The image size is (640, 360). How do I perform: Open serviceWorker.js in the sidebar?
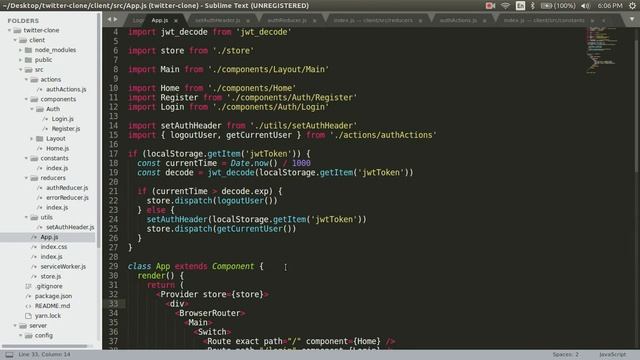(63, 267)
